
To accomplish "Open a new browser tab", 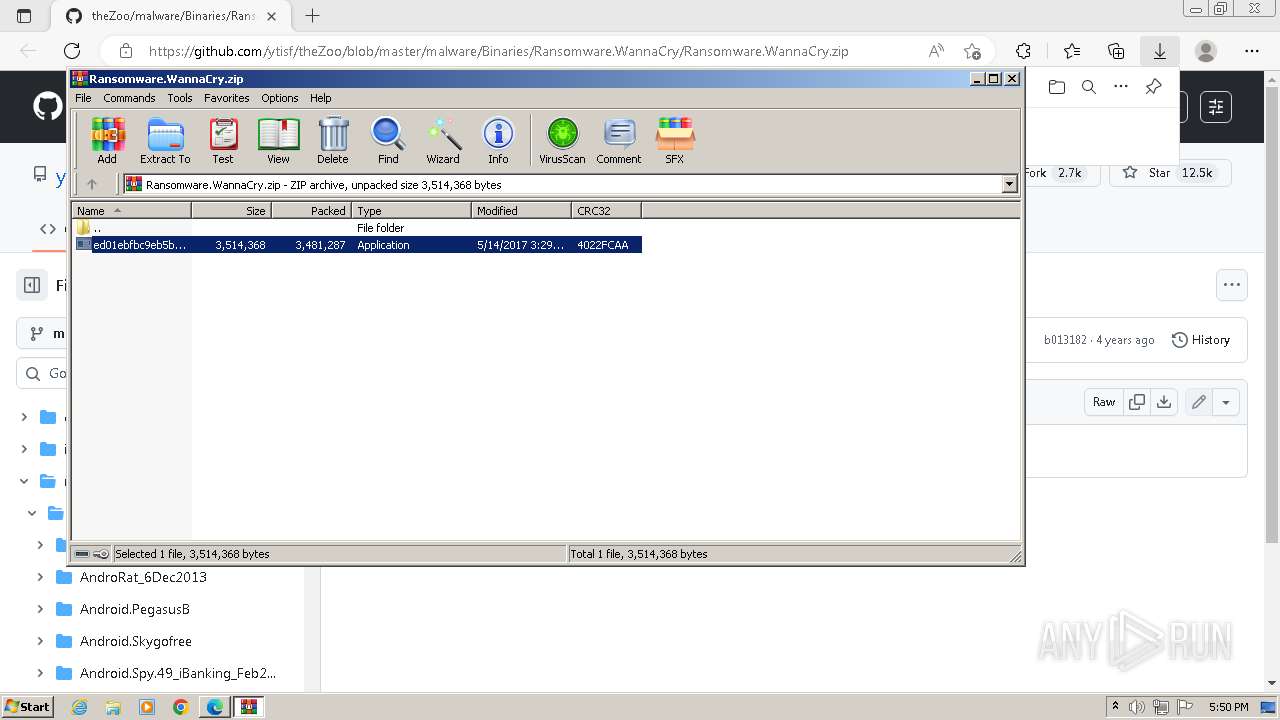I will 312,16.
